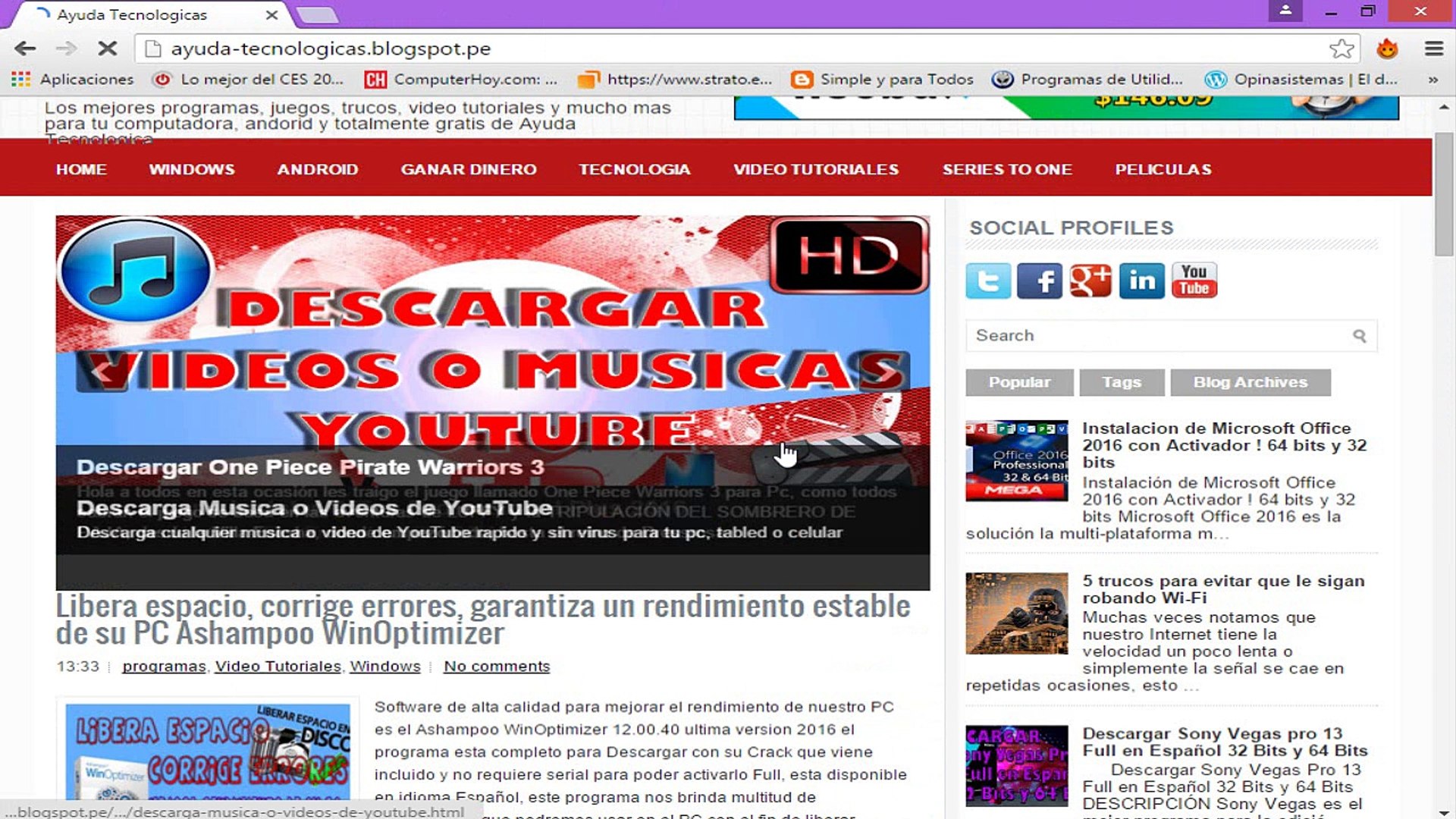Image resolution: width=1456 pixels, height=819 pixels.
Task: Open the No comments link
Action: tap(496, 667)
